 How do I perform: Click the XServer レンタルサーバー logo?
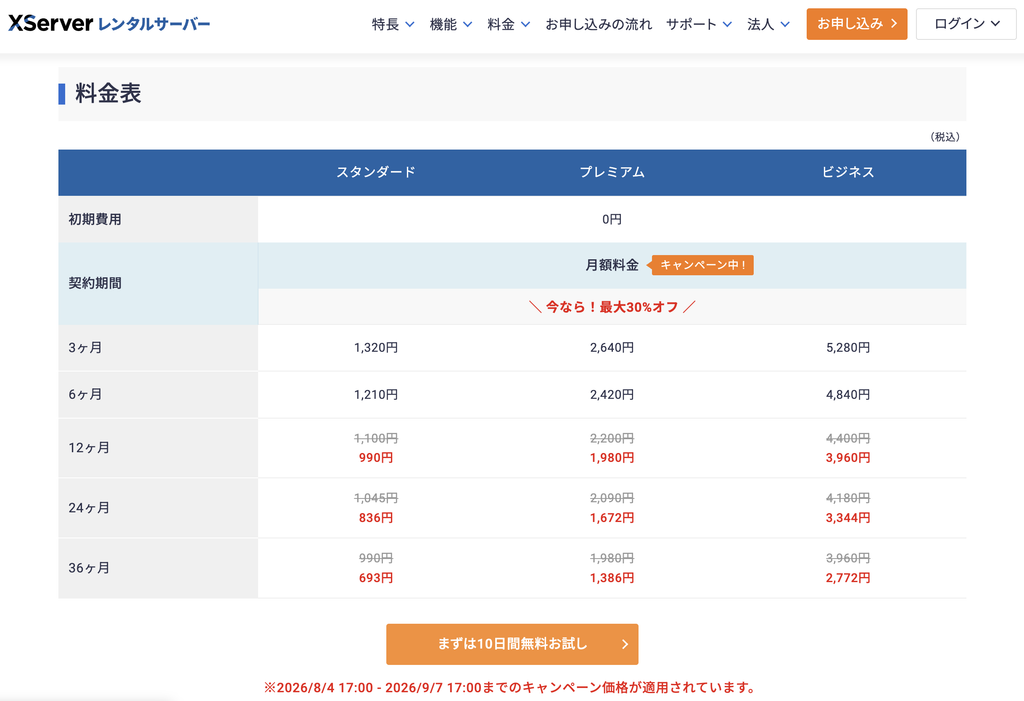coord(109,24)
